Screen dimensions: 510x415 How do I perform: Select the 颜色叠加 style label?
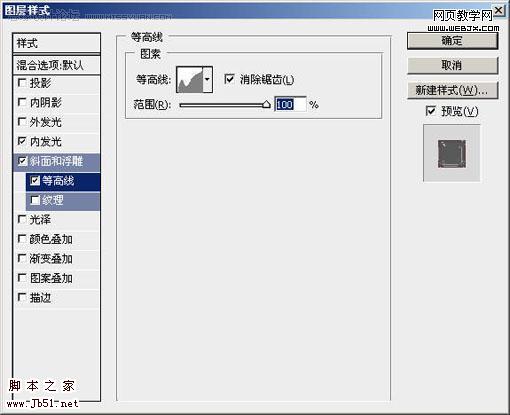[x=51, y=239]
